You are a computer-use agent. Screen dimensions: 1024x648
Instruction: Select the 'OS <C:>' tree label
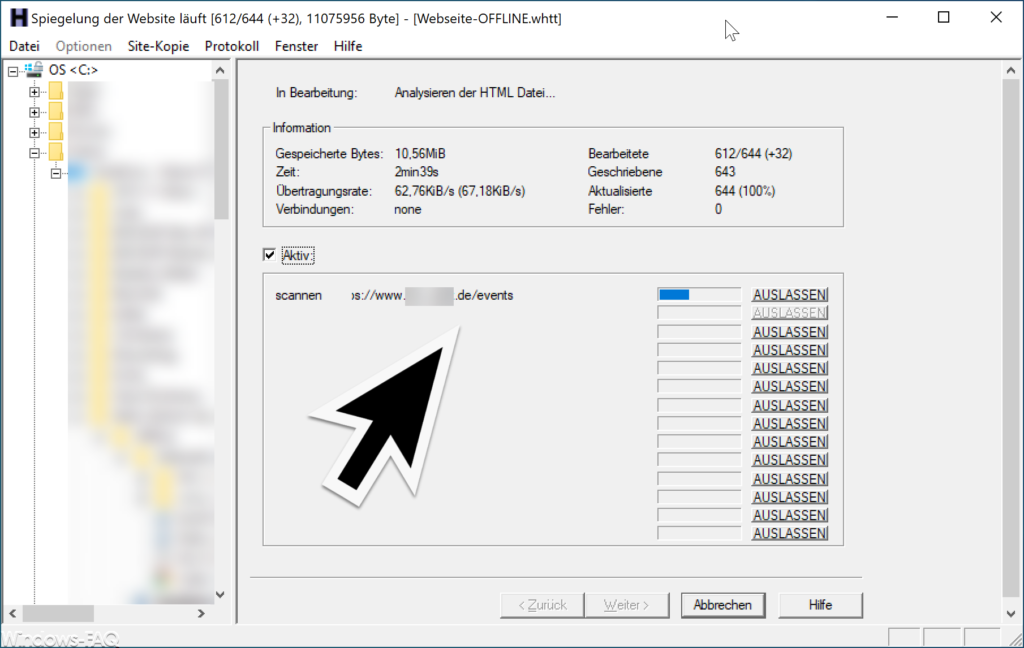pyautogui.click(x=73, y=70)
